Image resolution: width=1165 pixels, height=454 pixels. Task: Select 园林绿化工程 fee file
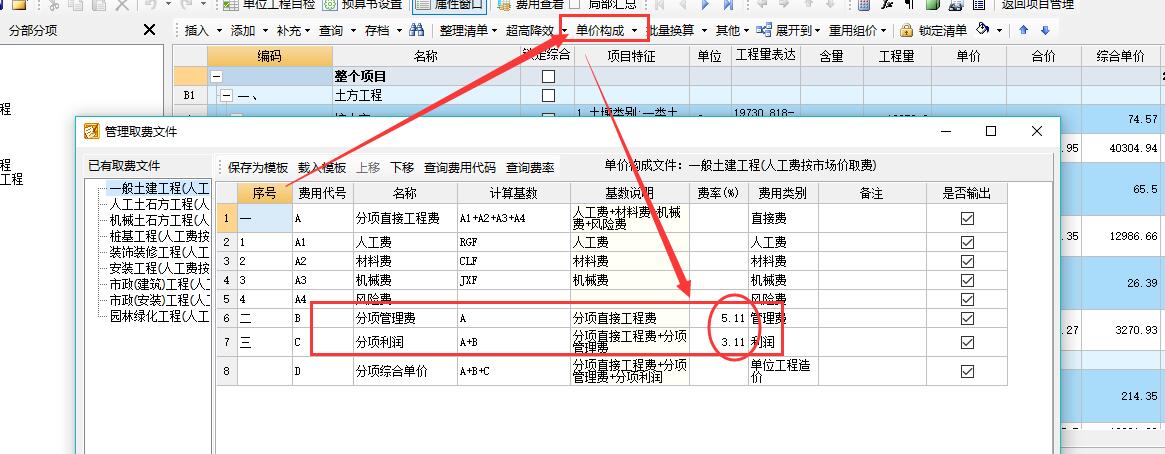[x=159, y=317]
